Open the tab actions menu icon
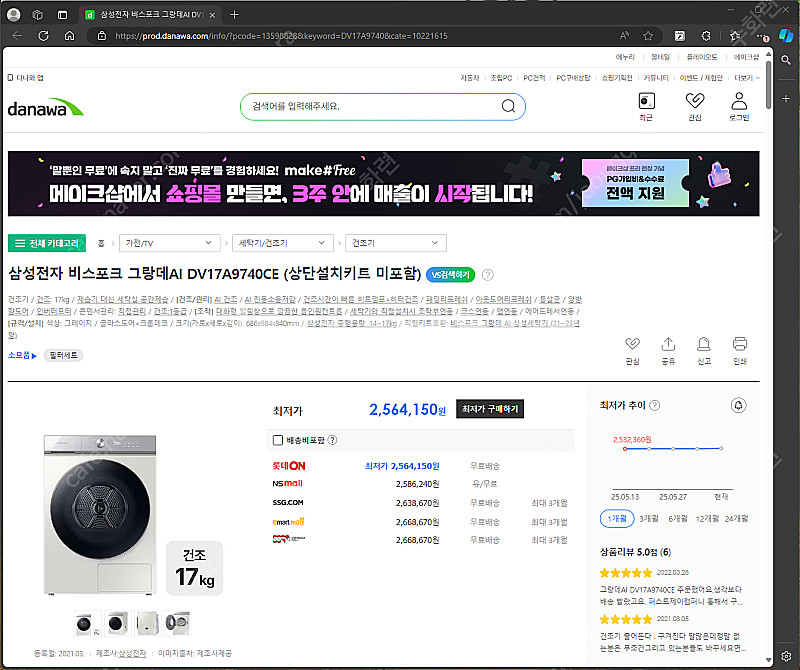The image size is (800, 670). [62, 15]
